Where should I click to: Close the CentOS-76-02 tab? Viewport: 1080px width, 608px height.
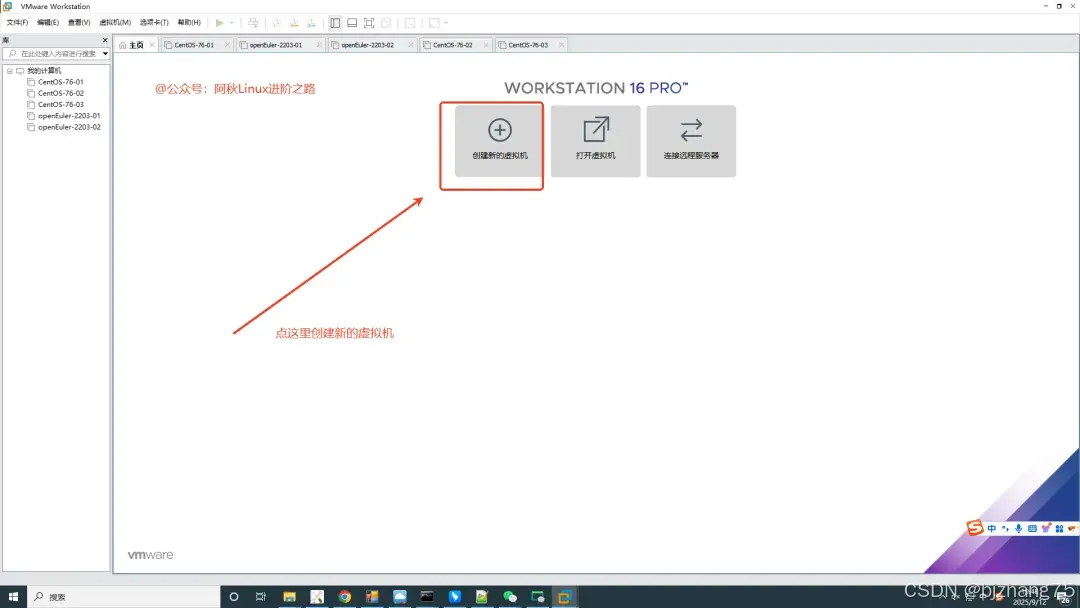(x=486, y=45)
